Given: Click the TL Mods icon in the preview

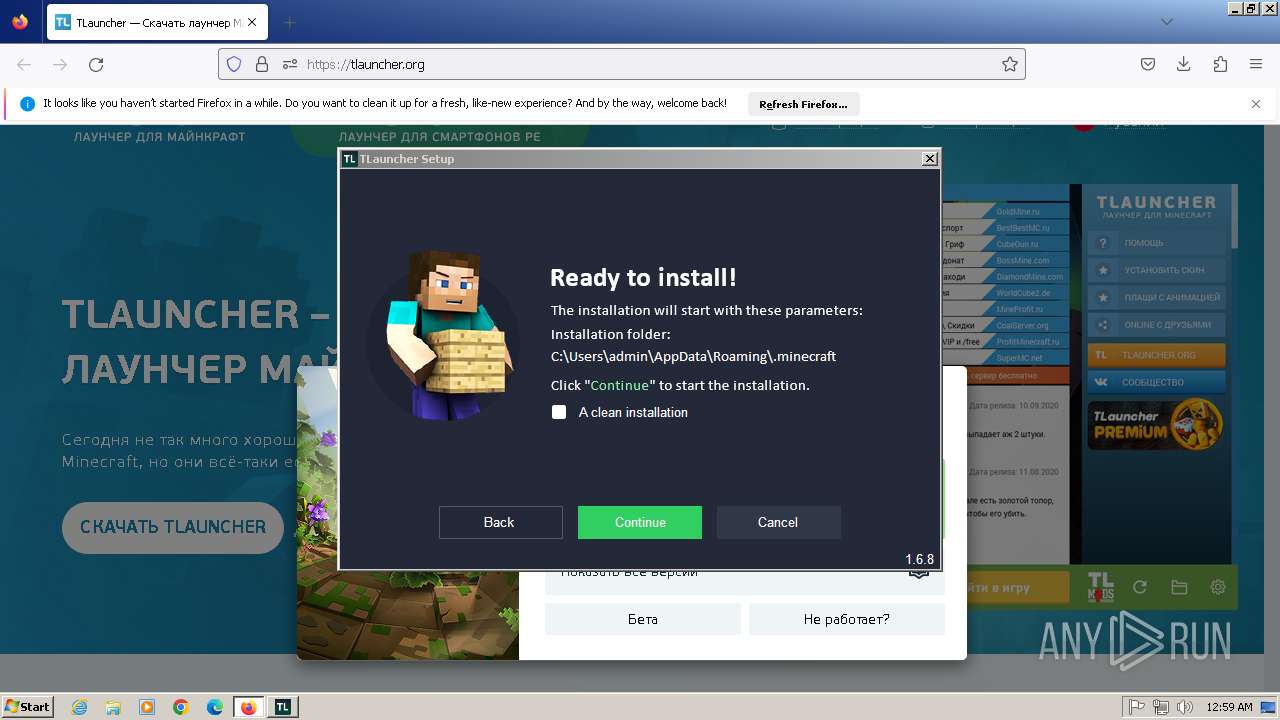Looking at the screenshot, I should coord(1101,587).
